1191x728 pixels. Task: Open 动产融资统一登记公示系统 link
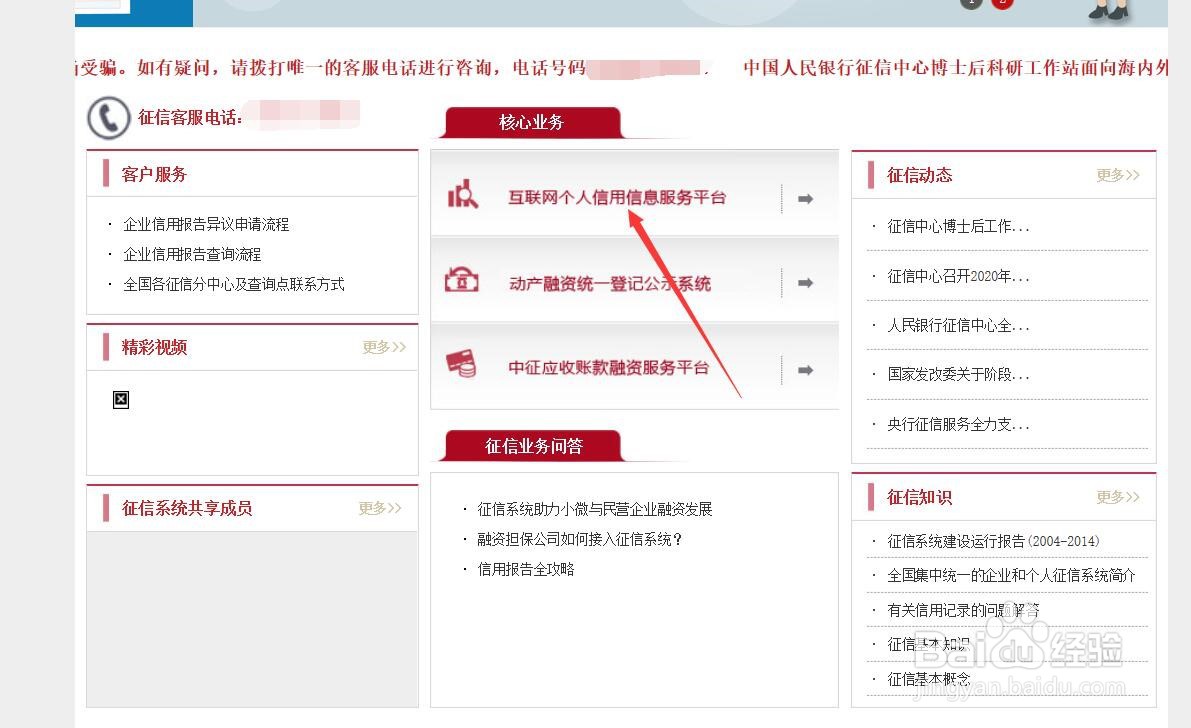610,283
